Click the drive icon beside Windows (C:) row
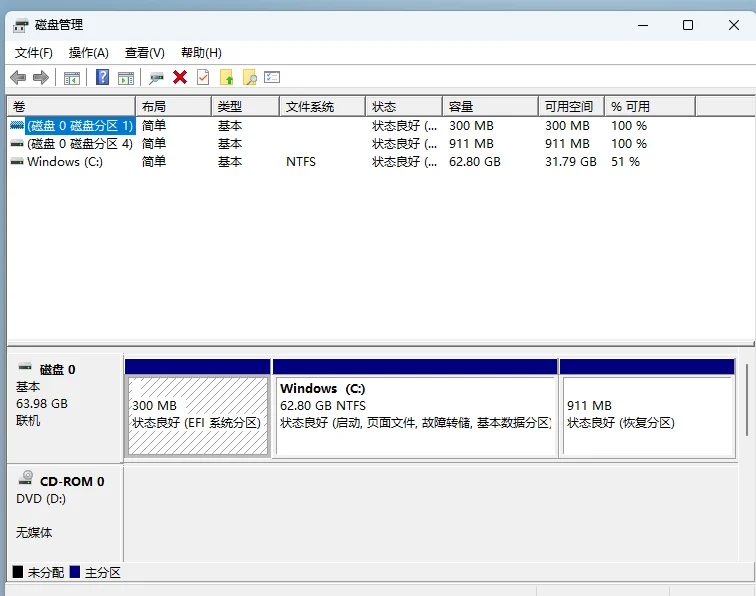This screenshot has width=756, height=596. click(17, 162)
